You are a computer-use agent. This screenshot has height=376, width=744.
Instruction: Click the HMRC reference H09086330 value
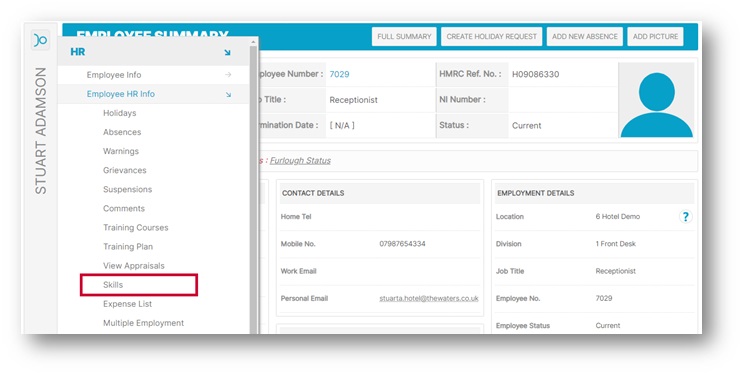tap(535, 74)
